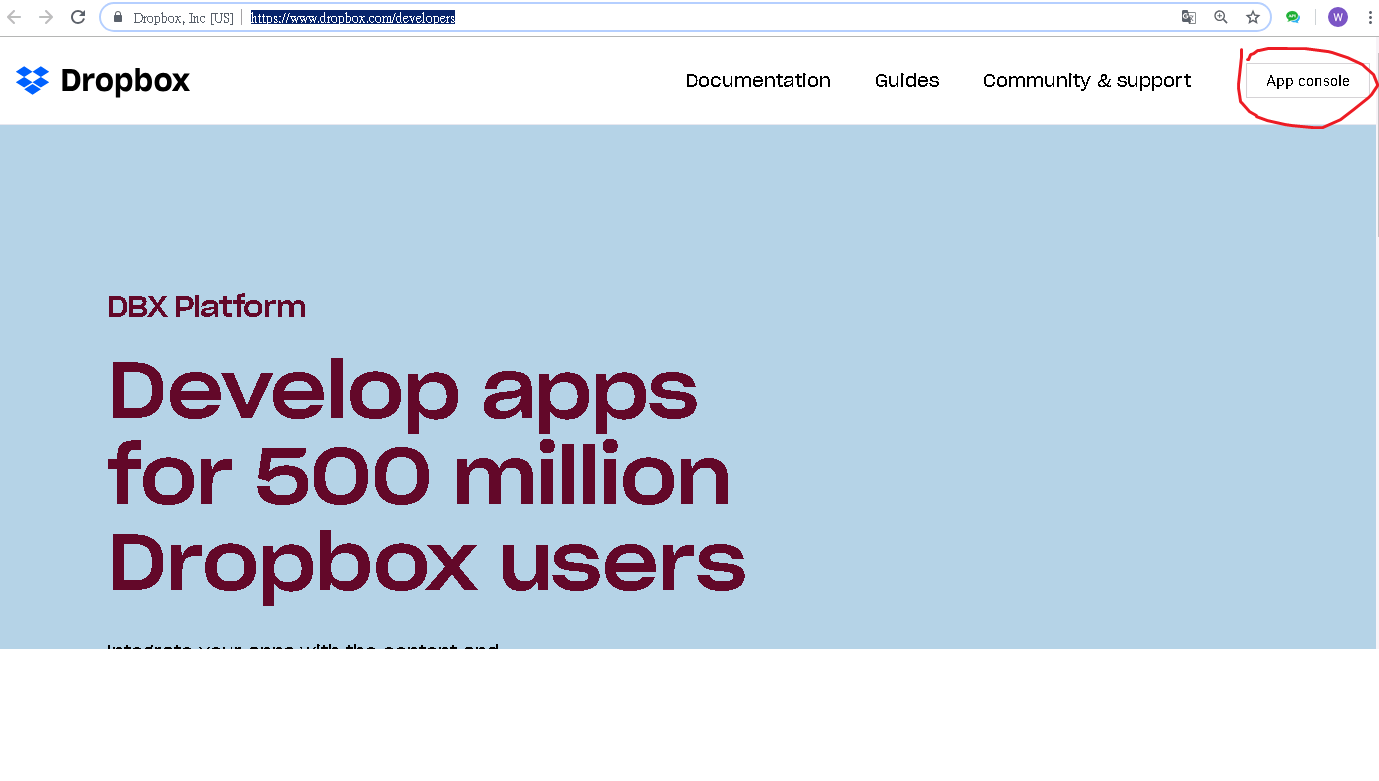Viewport: 1379px width, 781px height.
Task: Click the DBX Platform heading
Action: (206, 306)
